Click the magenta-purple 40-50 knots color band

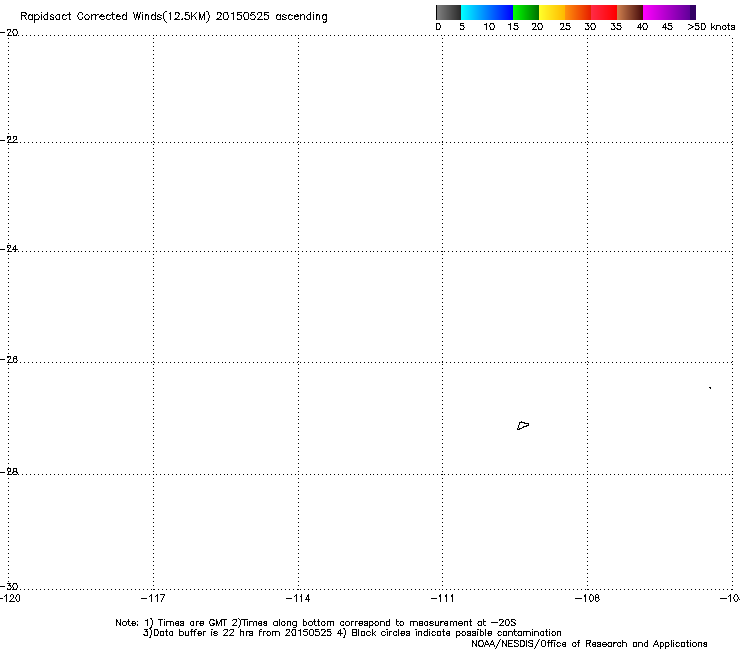[669, 12]
